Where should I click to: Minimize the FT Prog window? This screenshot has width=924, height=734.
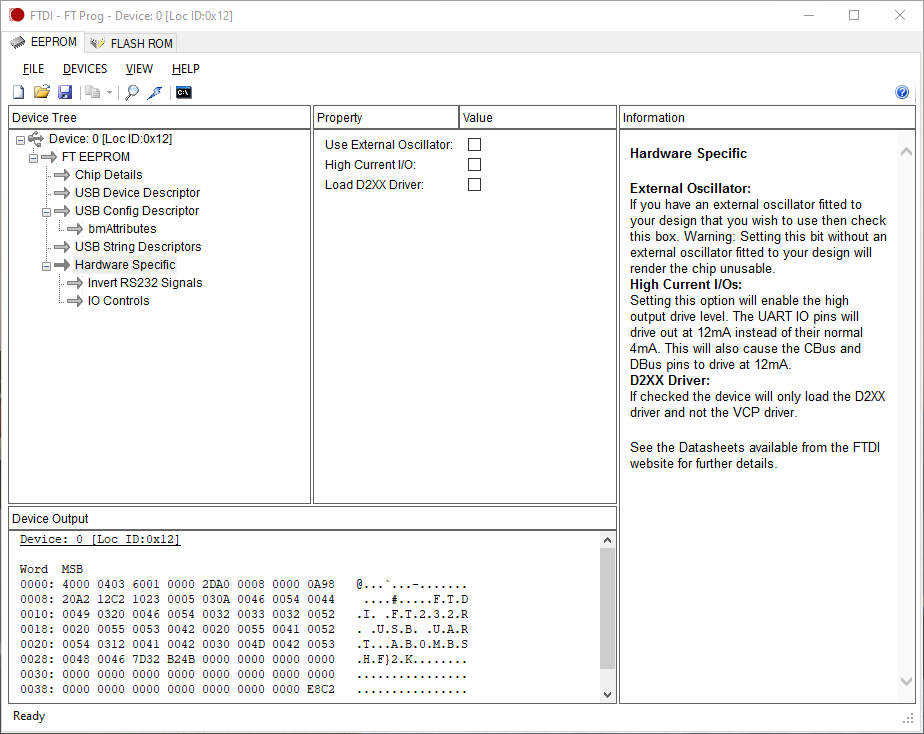click(x=809, y=15)
